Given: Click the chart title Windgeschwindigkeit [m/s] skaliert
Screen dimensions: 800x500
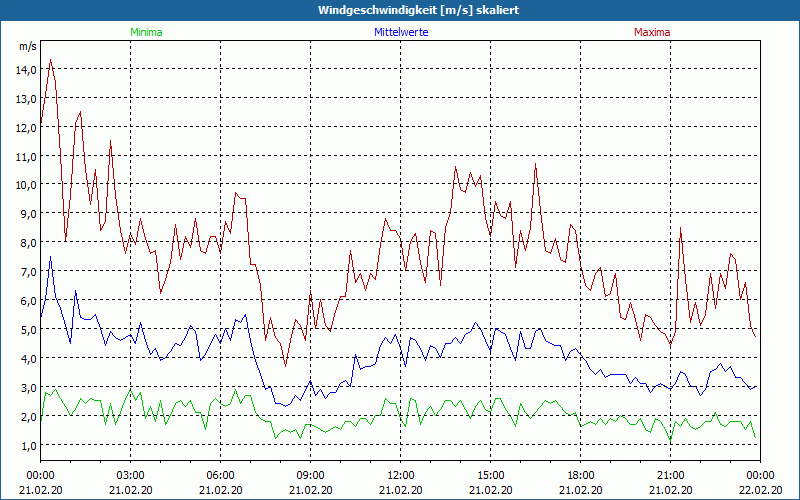Looking at the screenshot, I should click(x=418, y=10).
